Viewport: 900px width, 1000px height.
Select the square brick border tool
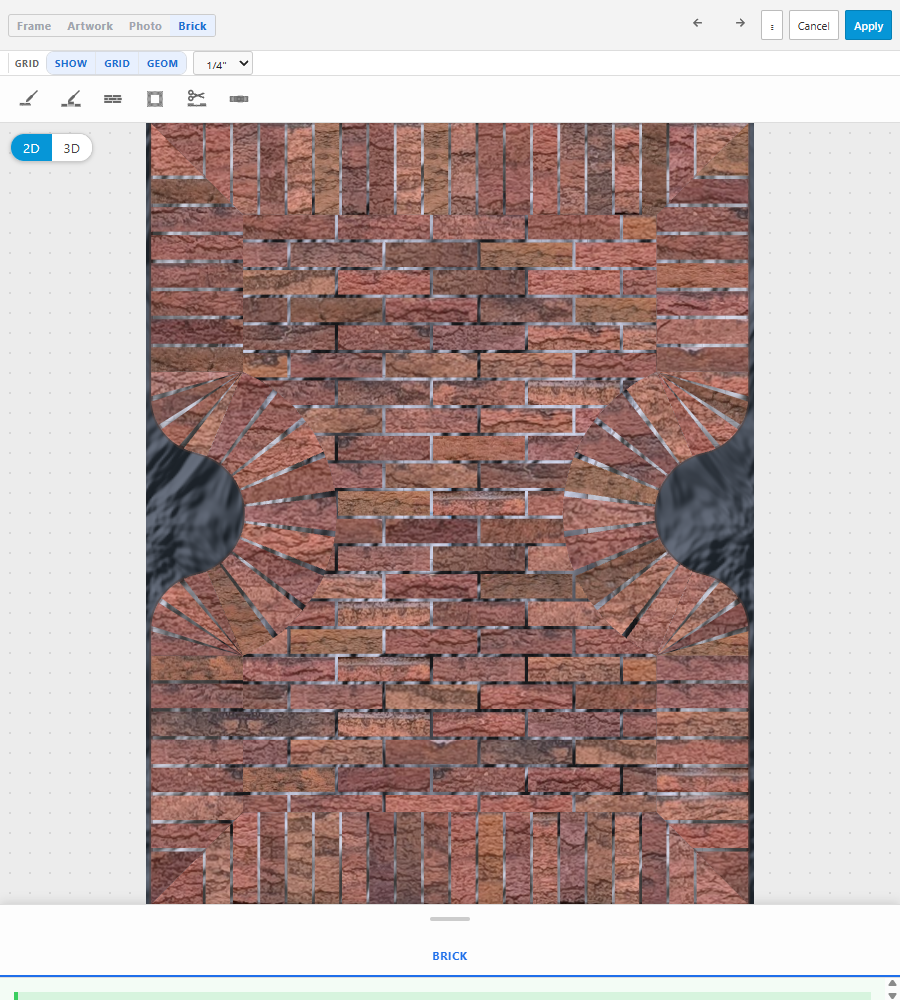[155, 99]
